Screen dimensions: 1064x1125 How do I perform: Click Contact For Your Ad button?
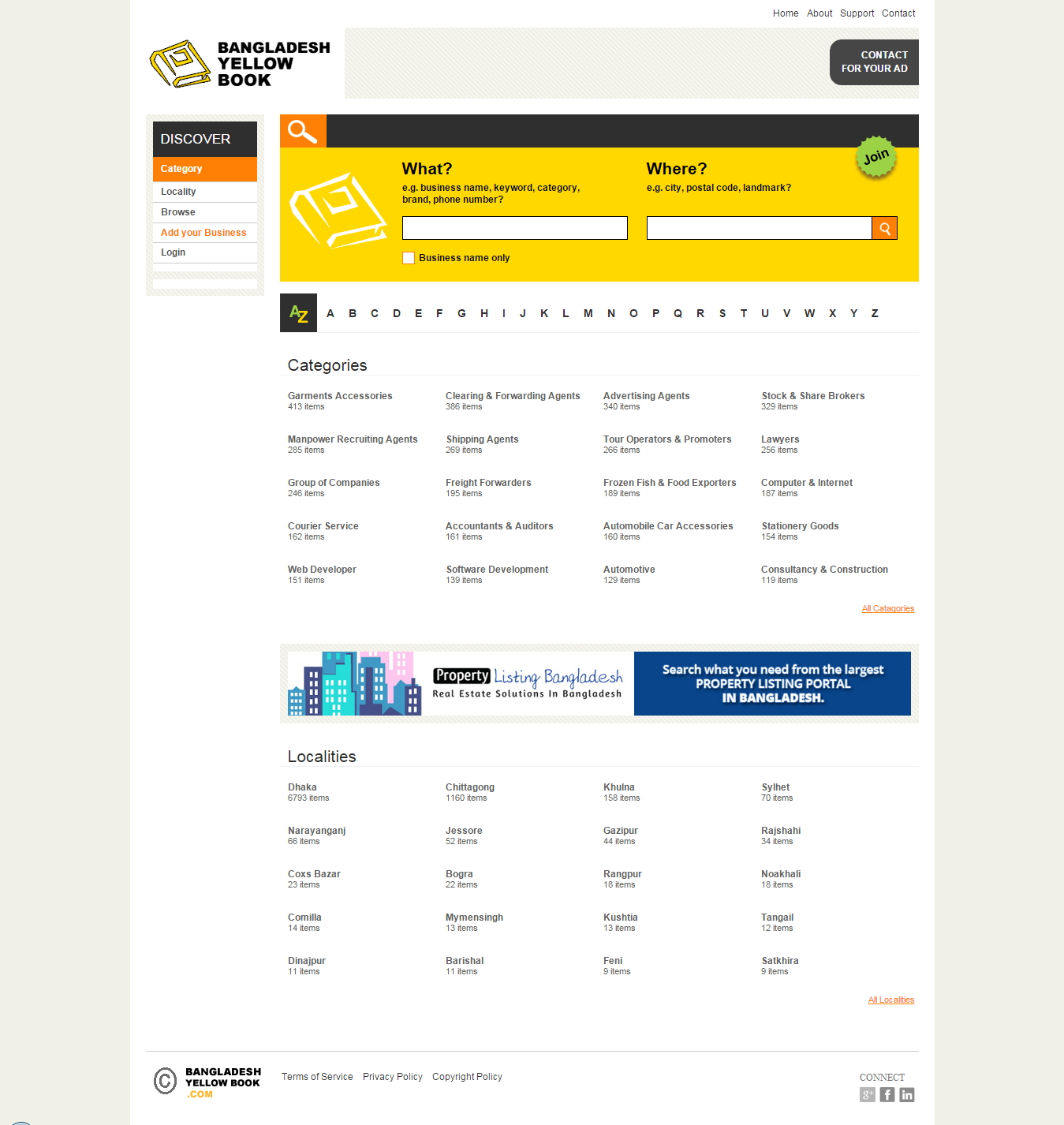pos(874,62)
